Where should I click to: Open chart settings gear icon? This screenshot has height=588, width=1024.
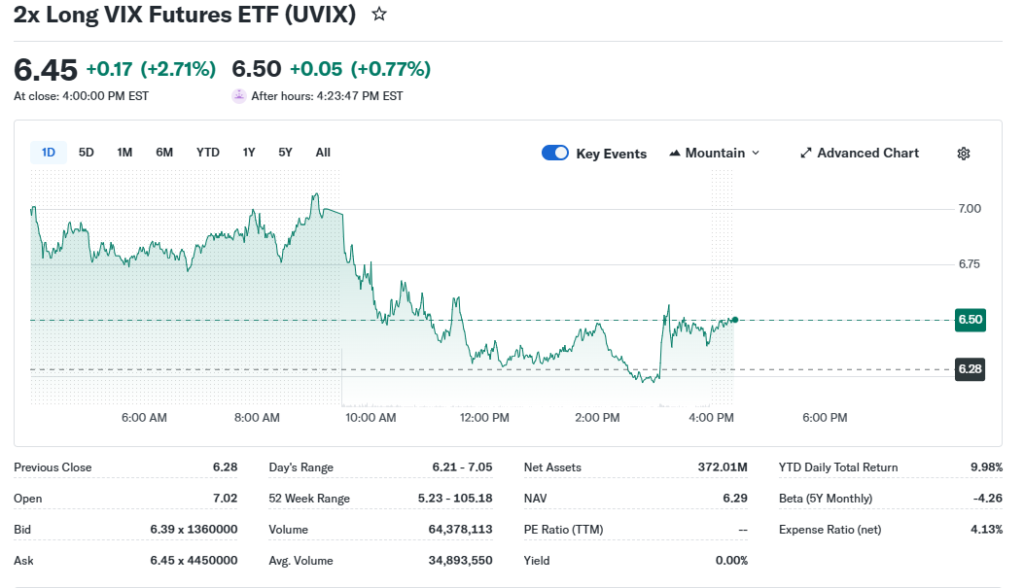(x=964, y=153)
